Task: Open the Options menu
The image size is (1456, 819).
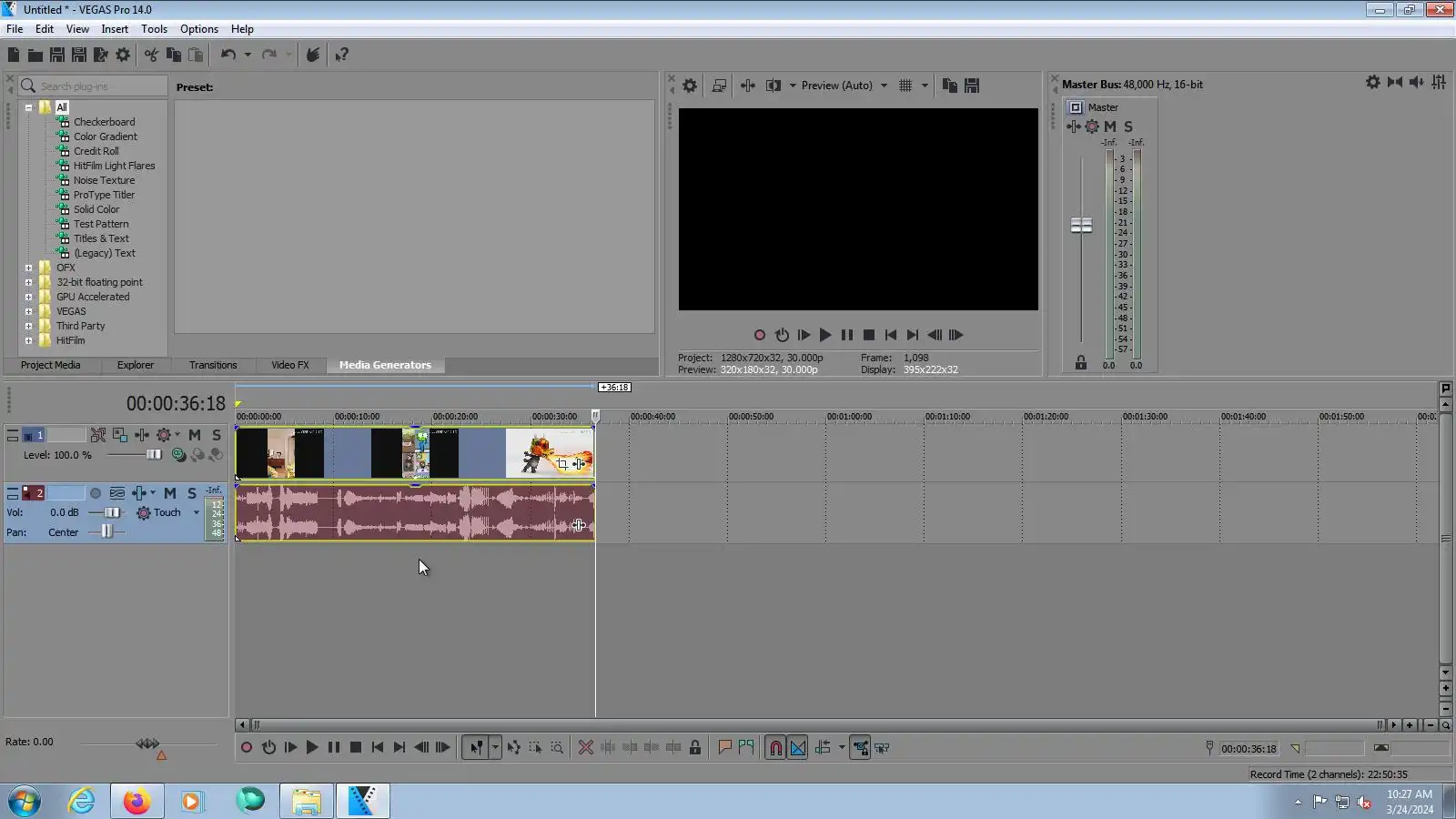Action: pos(199,29)
